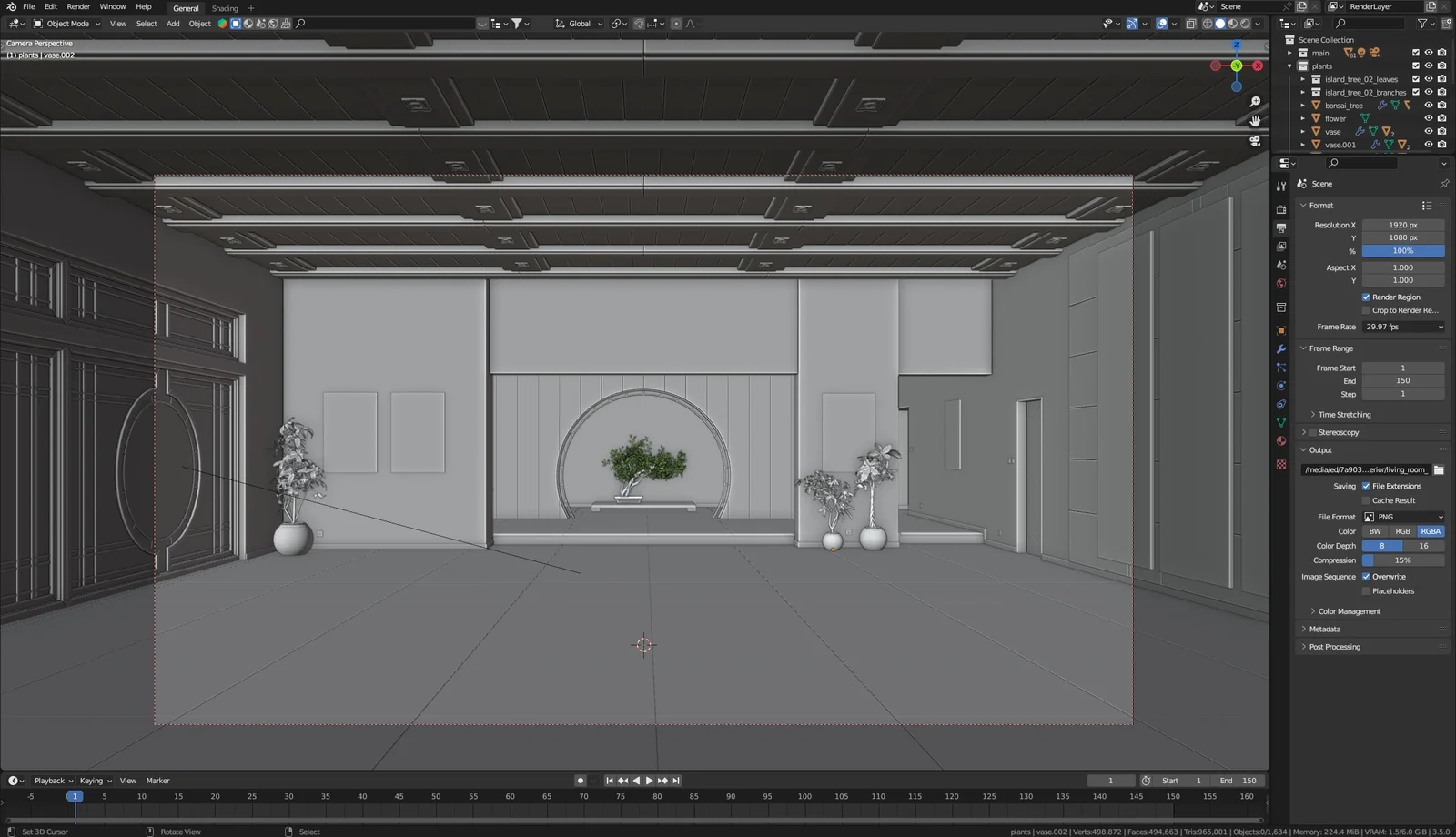Screen dimensions: 1456x837
Task: Click the proportional editing falloff icon
Action: [x=690, y=24]
